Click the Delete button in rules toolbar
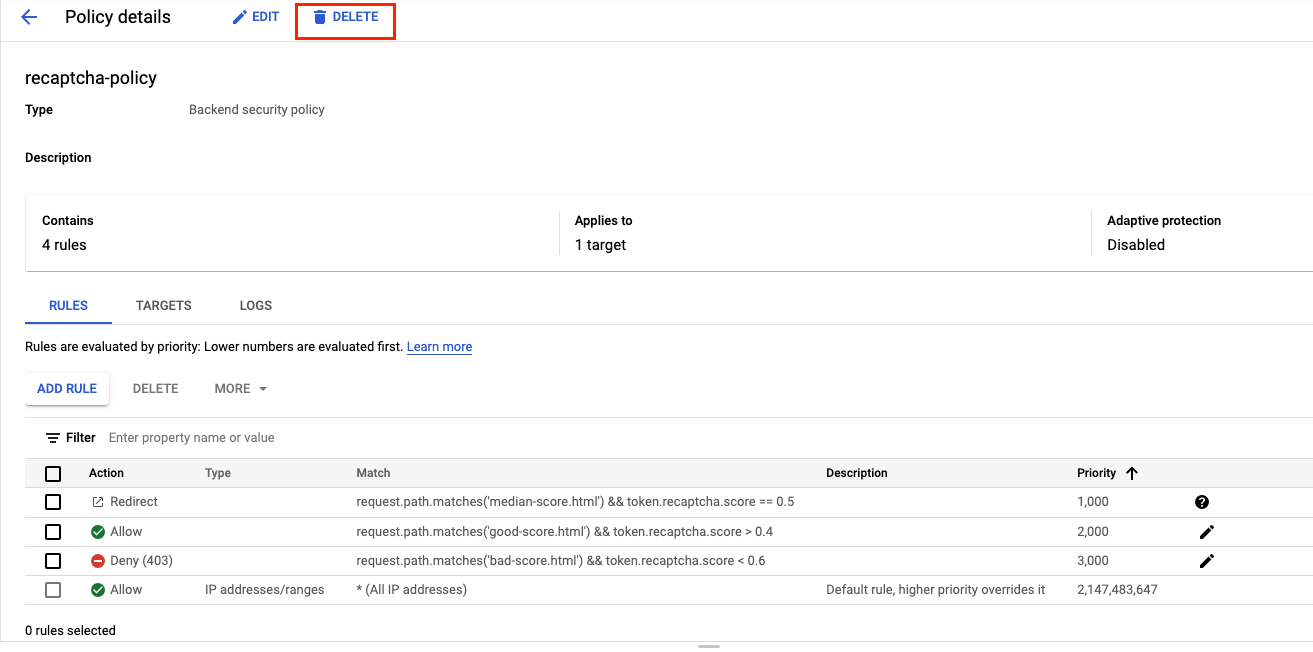The image size is (1313, 652). [155, 389]
